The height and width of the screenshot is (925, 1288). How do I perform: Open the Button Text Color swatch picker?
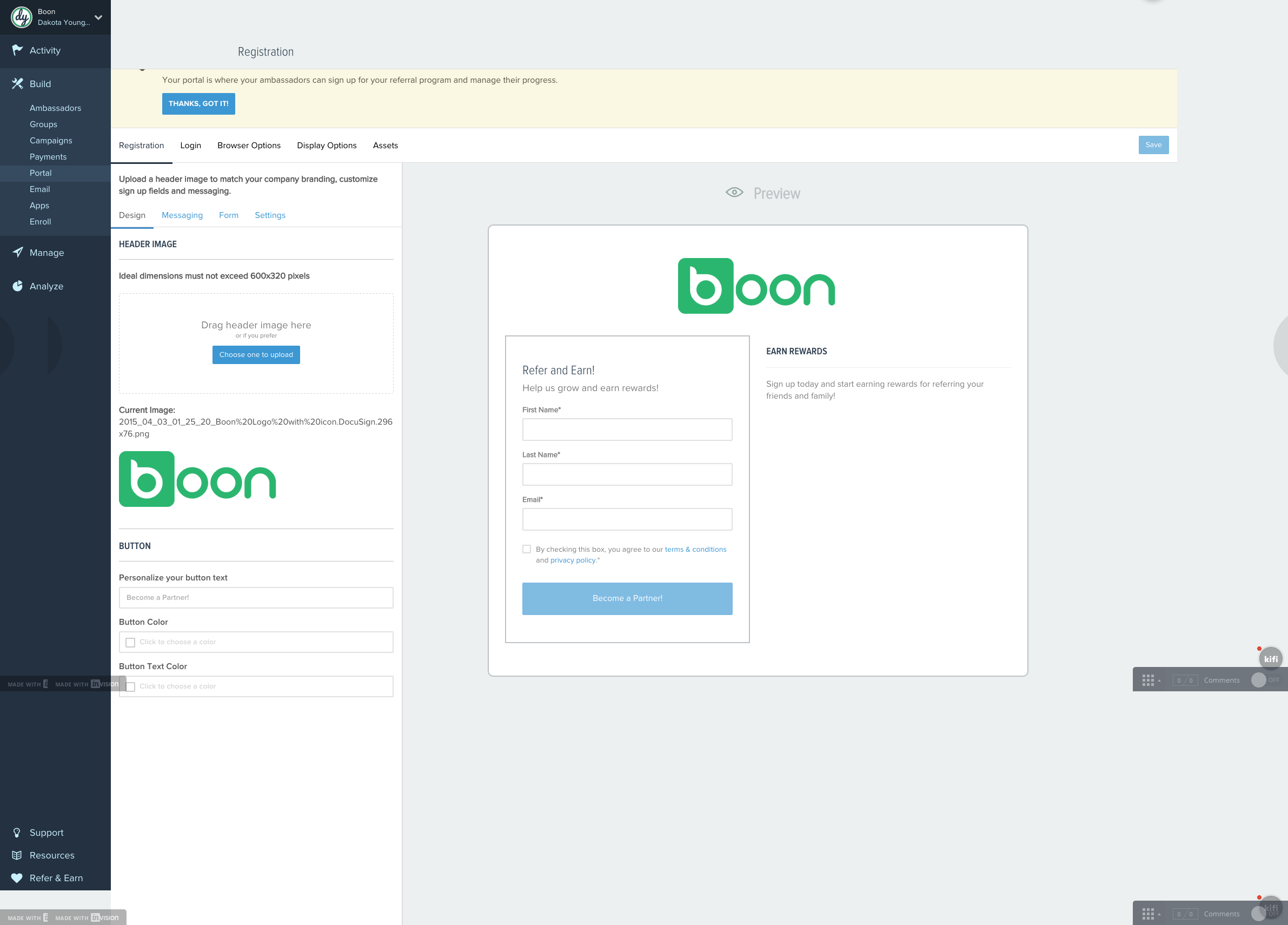[x=131, y=687]
